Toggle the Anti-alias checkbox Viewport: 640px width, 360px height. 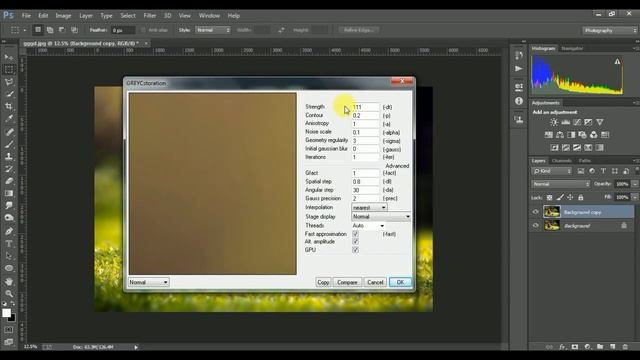click(143, 30)
